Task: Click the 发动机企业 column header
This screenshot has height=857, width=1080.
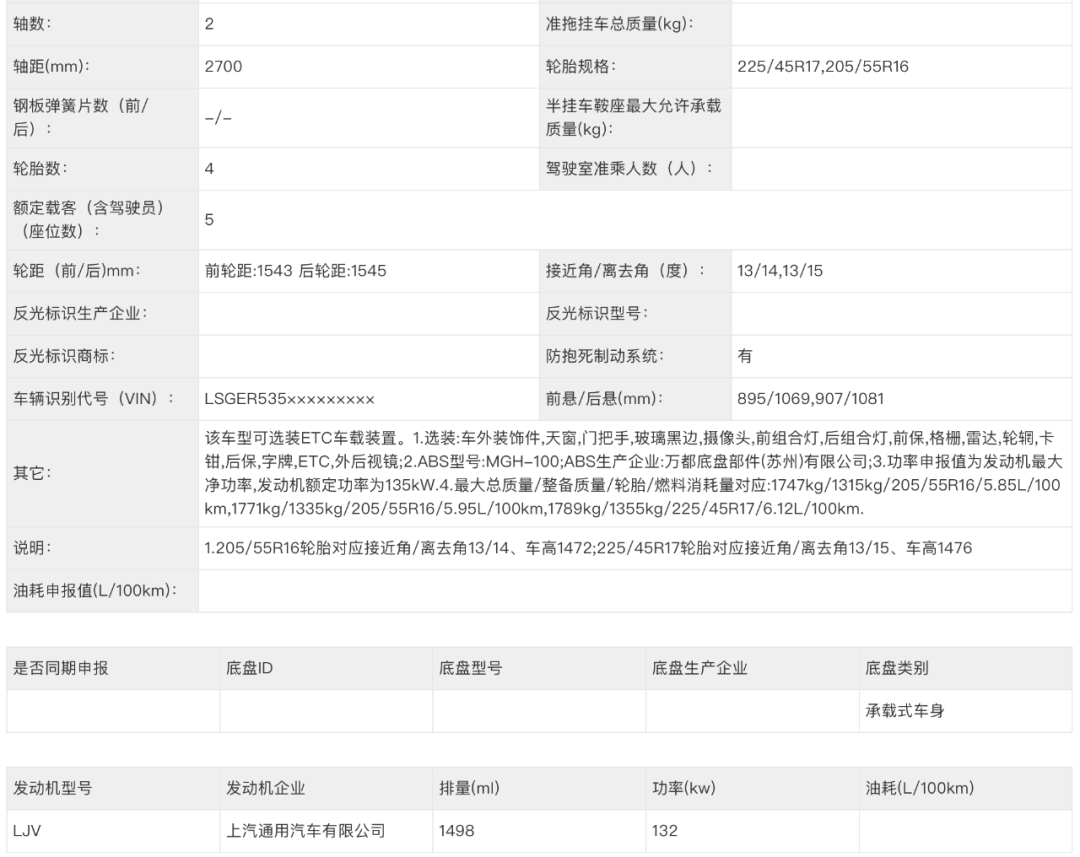Action: (265, 789)
